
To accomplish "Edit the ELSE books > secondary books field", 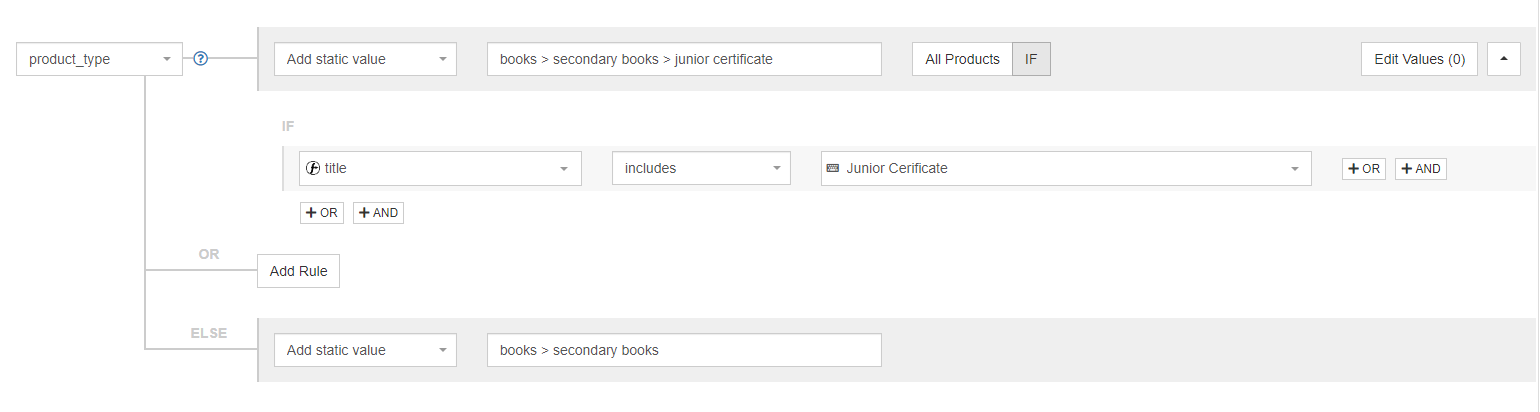I will pyautogui.click(x=684, y=350).
